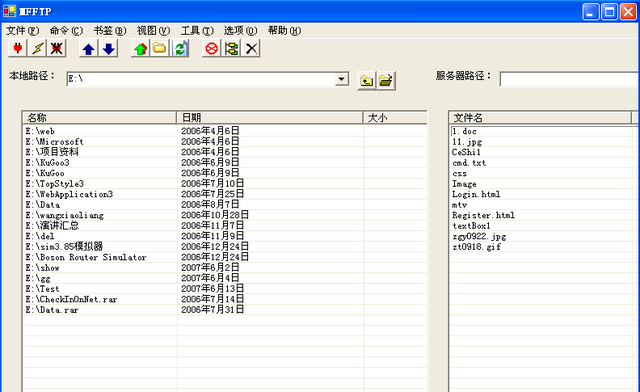
Task: Open the 工具(T) menu
Action: tap(197, 31)
